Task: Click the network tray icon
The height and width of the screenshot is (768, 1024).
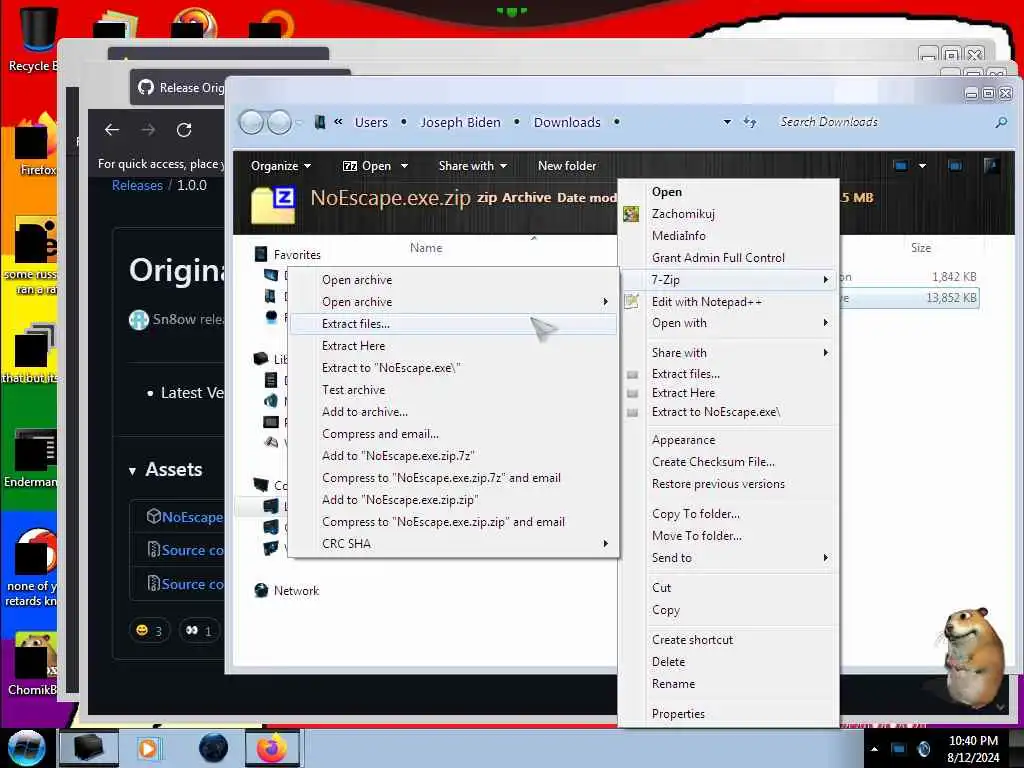Action: (x=899, y=749)
